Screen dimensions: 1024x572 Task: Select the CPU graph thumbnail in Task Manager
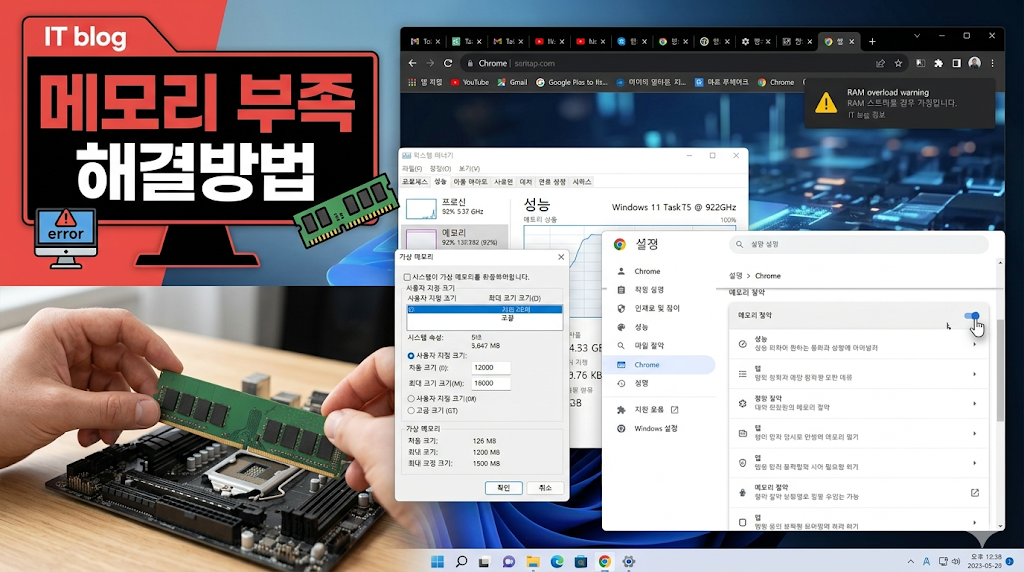(x=421, y=208)
